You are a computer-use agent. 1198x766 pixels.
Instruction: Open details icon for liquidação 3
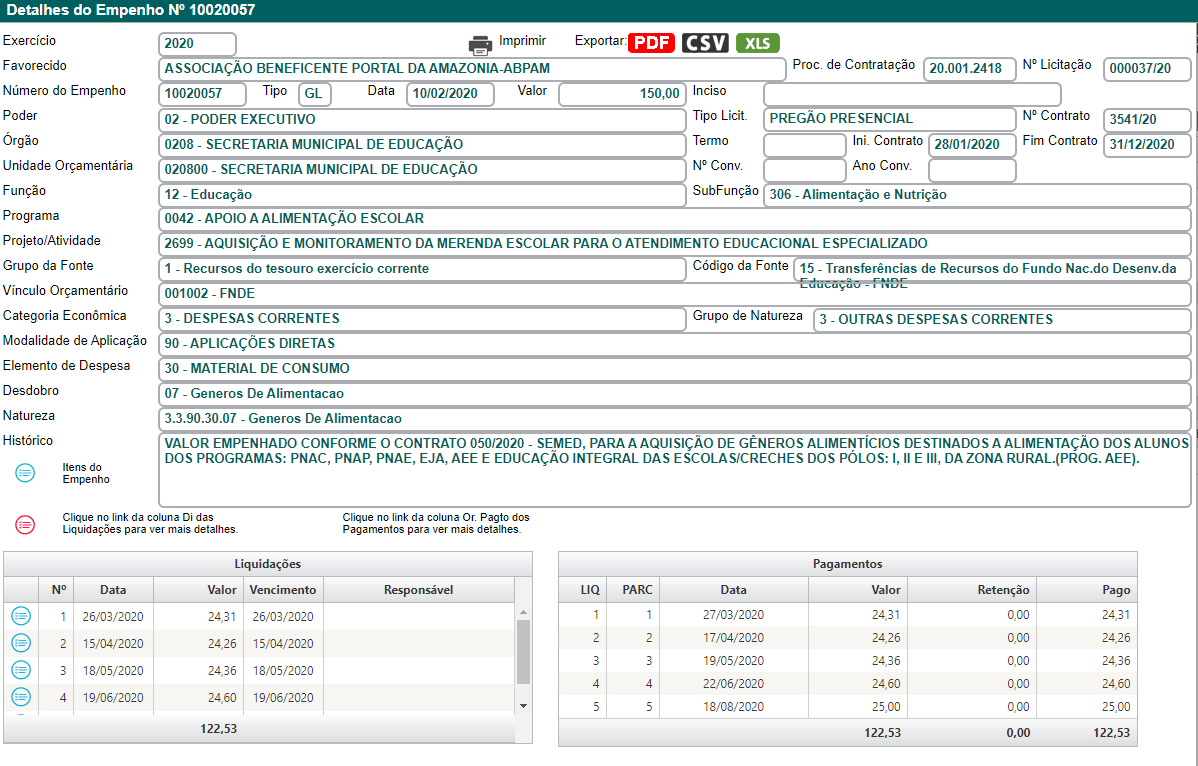21,670
